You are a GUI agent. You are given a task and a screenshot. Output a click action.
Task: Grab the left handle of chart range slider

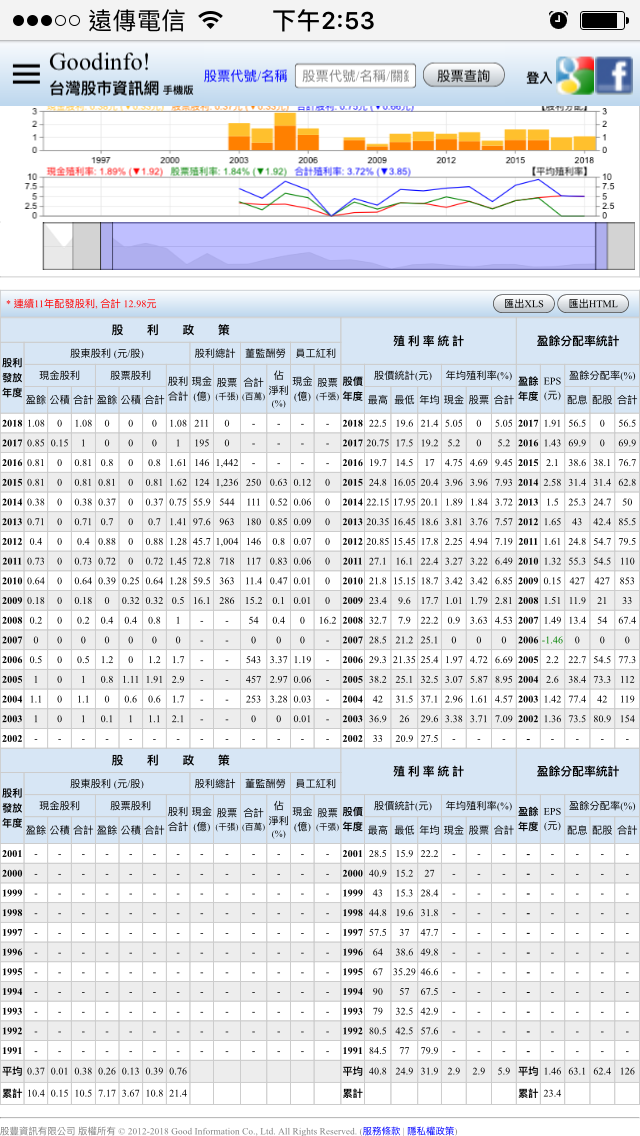click(x=106, y=246)
